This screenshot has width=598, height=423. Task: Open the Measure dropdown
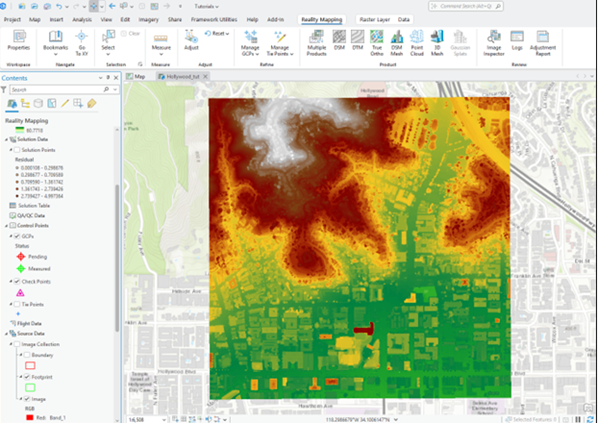[x=161, y=54]
